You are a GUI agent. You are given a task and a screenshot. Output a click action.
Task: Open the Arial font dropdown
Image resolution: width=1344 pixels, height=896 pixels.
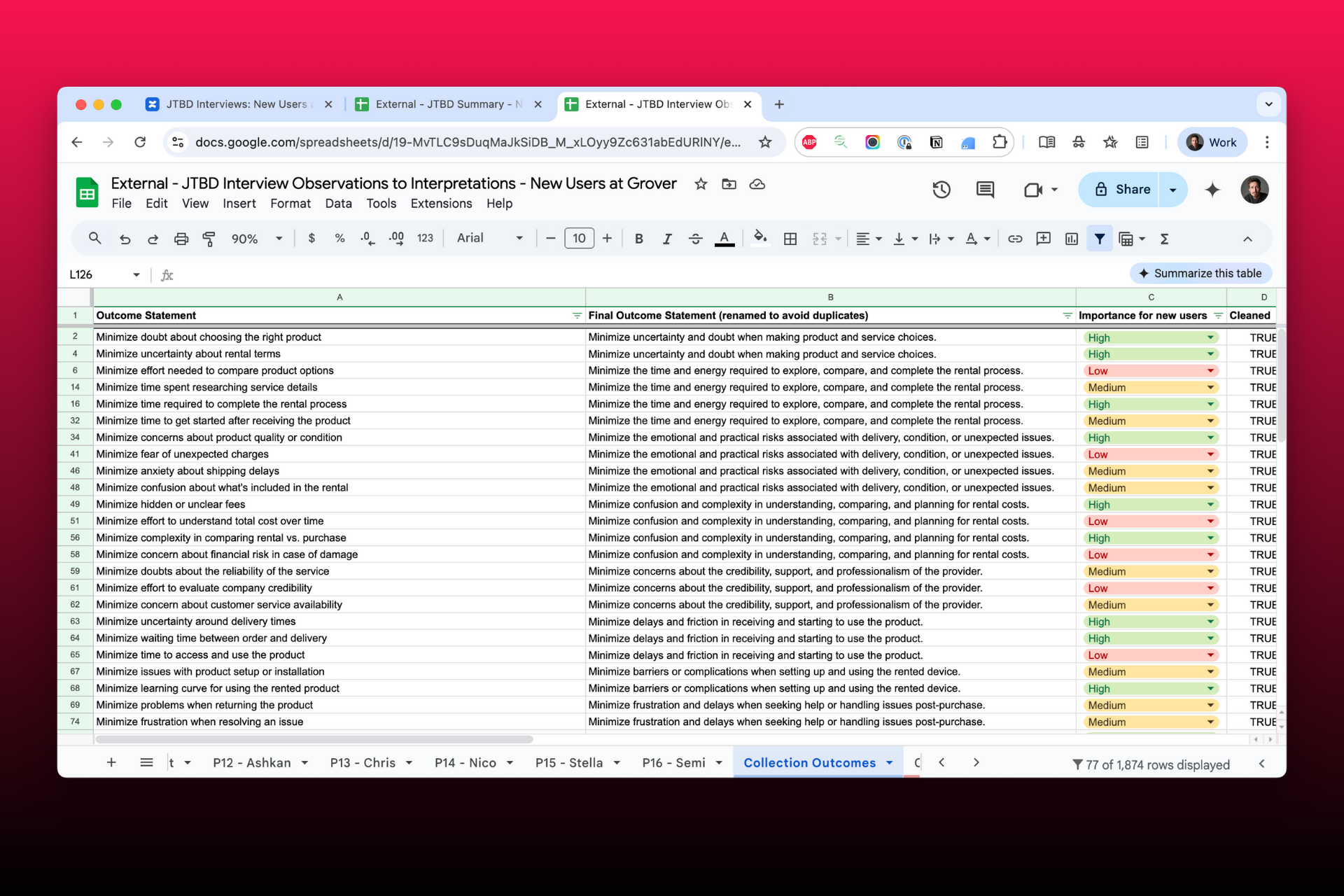click(489, 238)
